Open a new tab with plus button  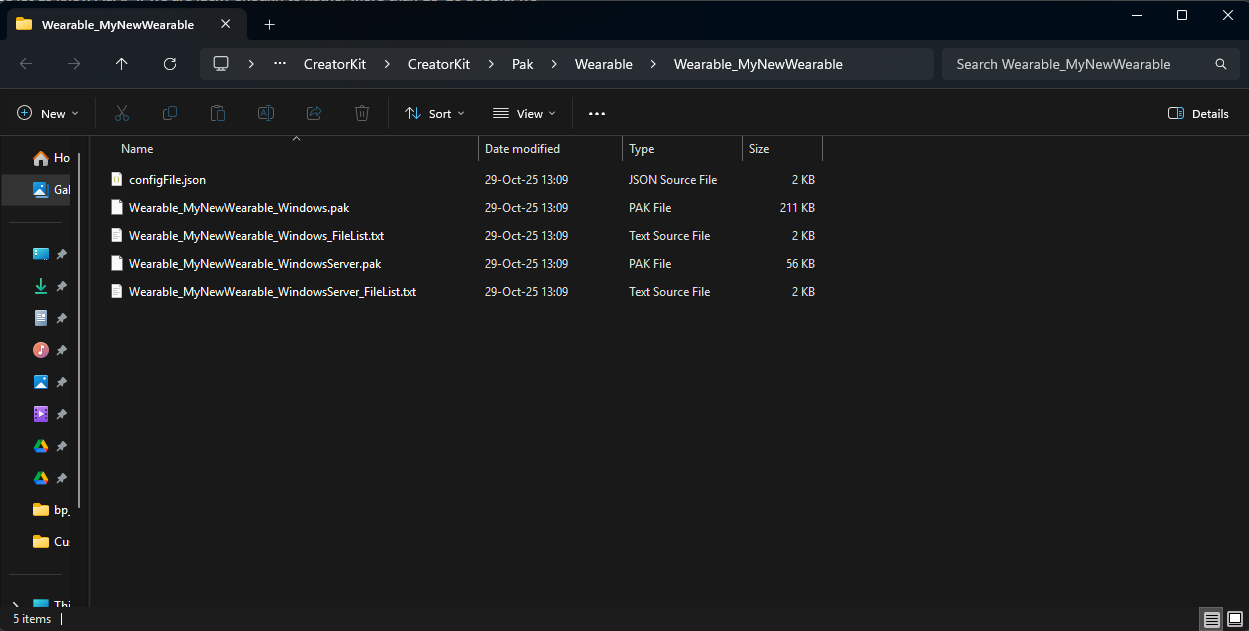[x=269, y=24]
